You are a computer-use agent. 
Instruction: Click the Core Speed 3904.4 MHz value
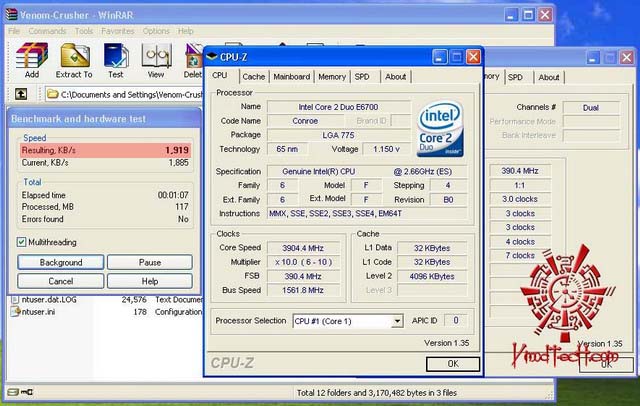[x=303, y=248]
